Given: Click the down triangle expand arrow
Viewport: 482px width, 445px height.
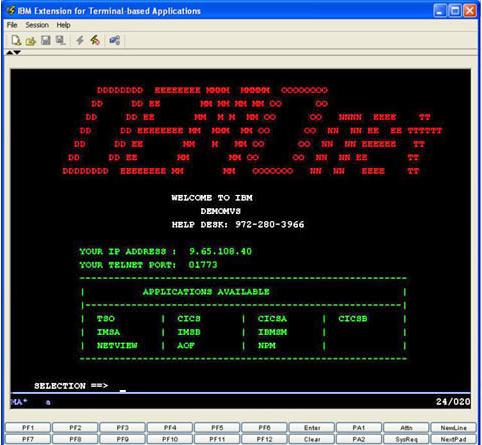Looking at the screenshot, I should tap(17, 52).
